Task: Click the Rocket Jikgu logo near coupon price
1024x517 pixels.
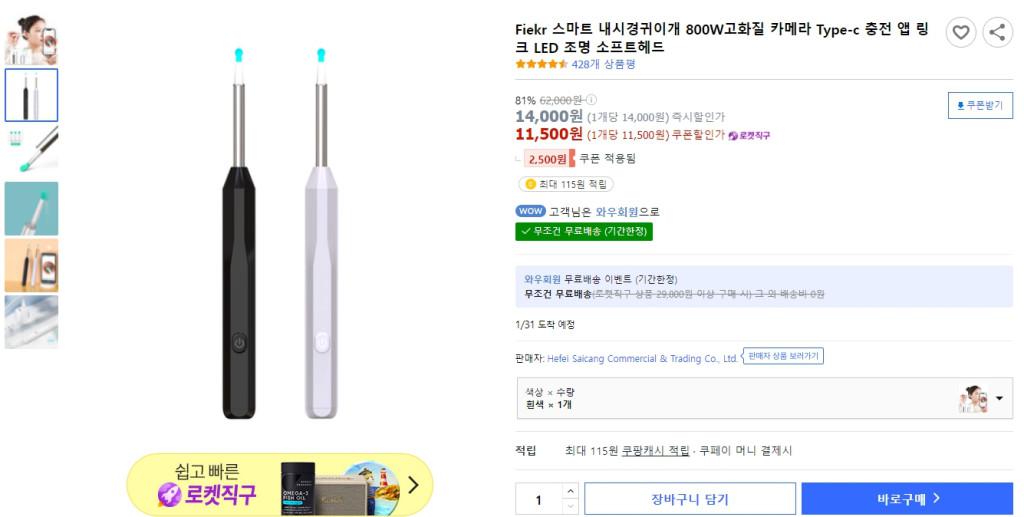Action: click(x=749, y=135)
